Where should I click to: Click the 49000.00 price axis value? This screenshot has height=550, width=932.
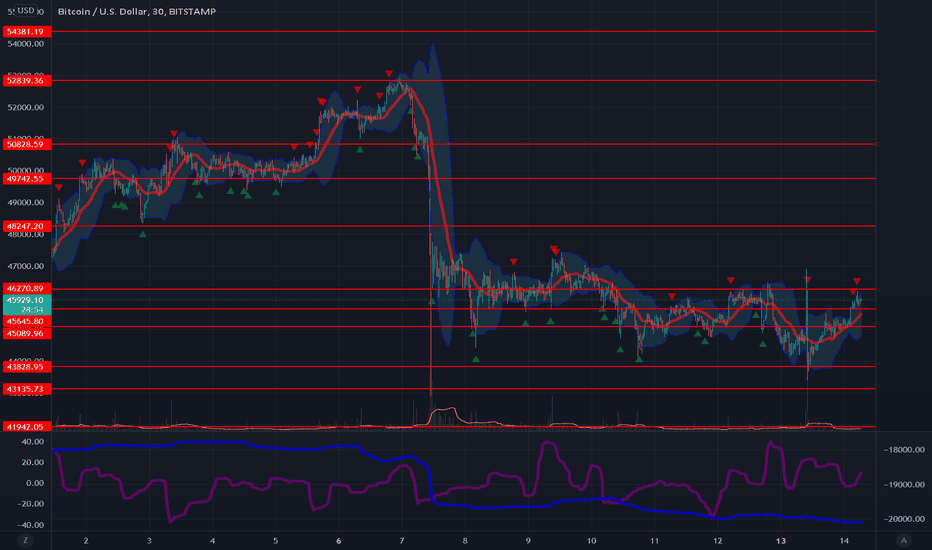pos(26,203)
